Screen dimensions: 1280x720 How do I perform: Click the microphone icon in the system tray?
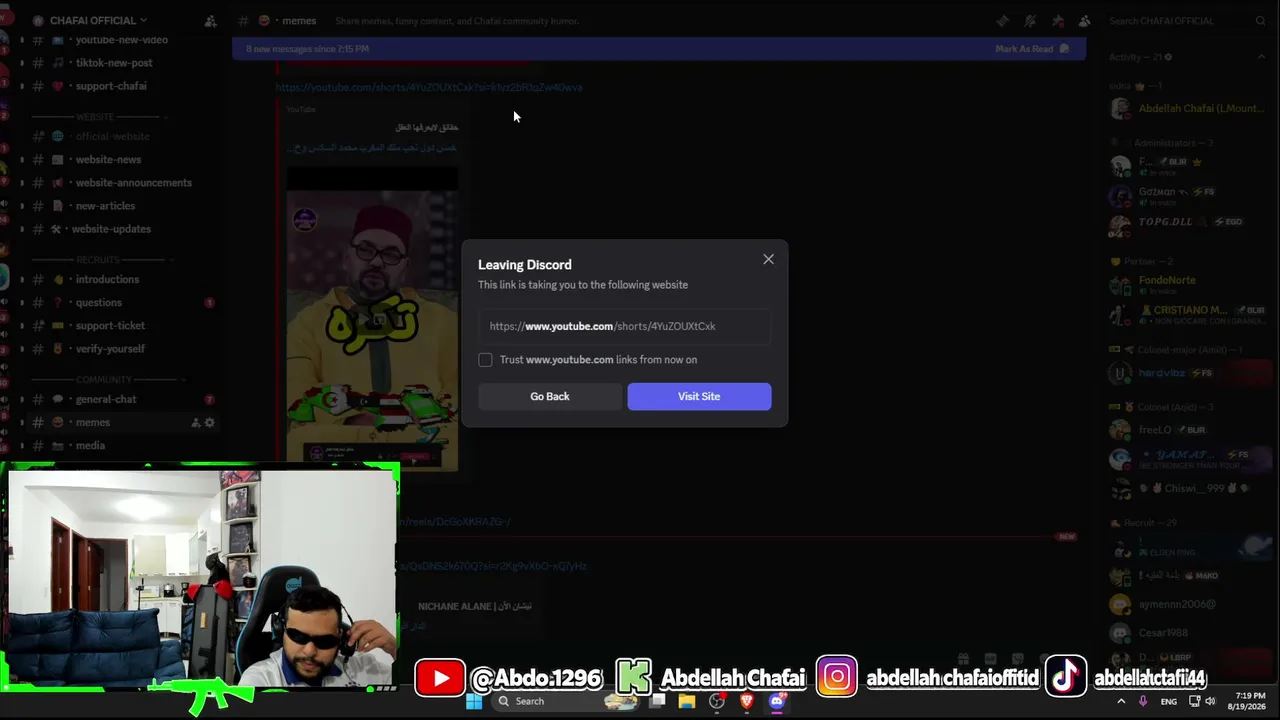[x=1143, y=702]
